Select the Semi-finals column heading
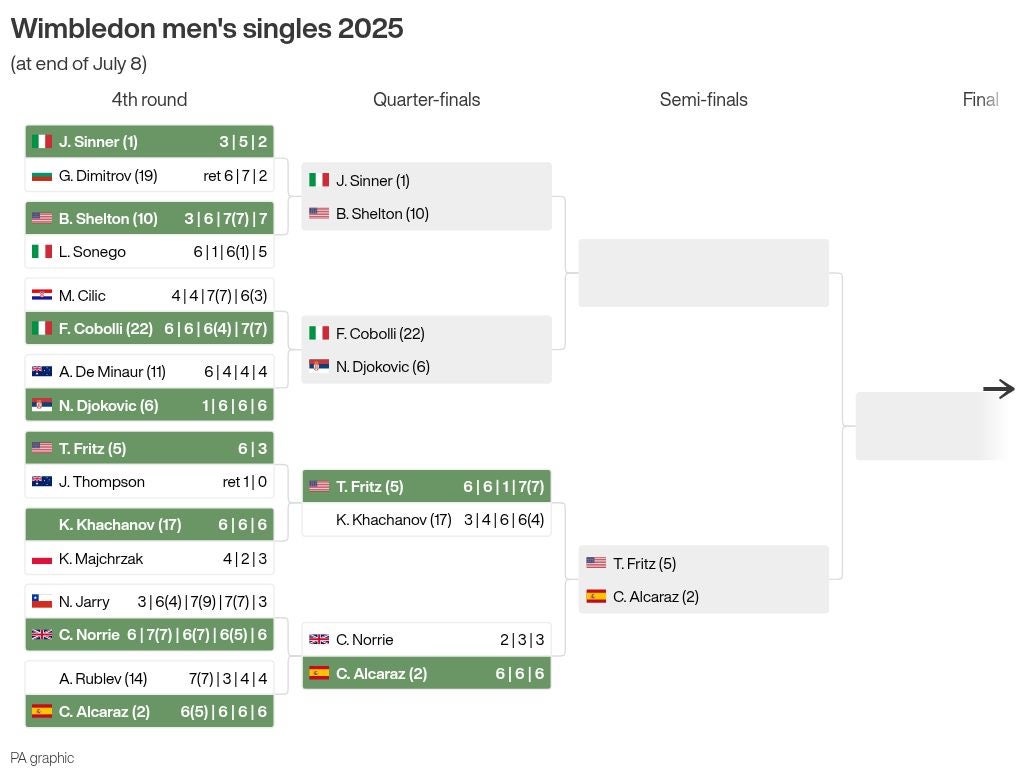The image size is (1020, 778). pos(703,100)
